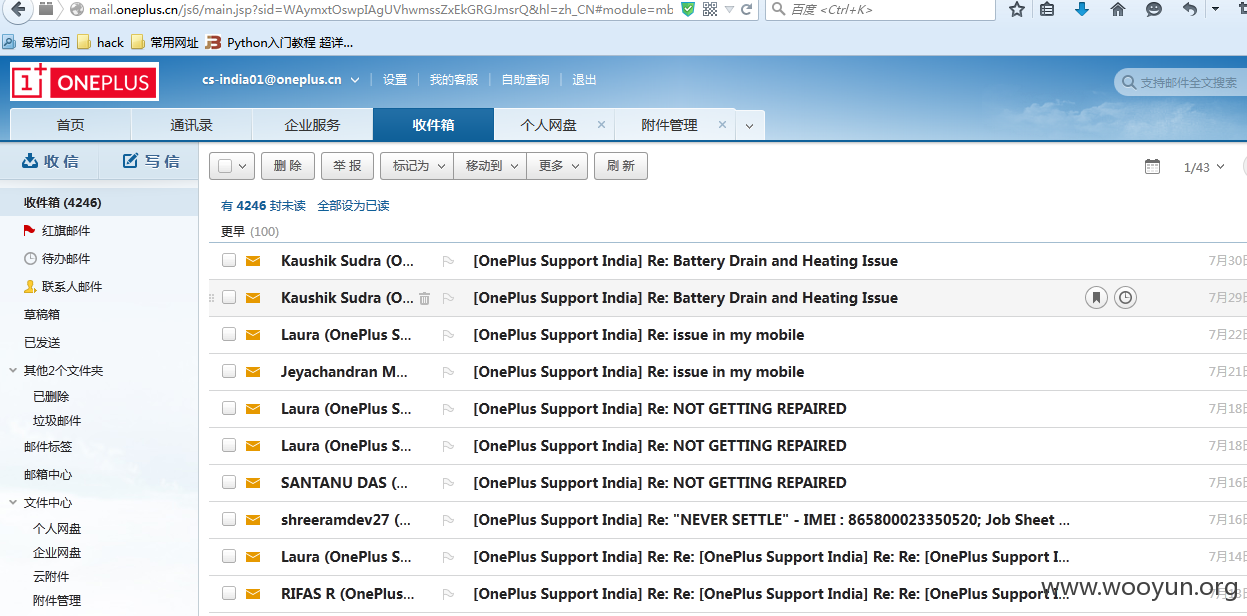Click the browser bookmark star icon
This screenshot has height=616, width=1247.
(1017, 9)
